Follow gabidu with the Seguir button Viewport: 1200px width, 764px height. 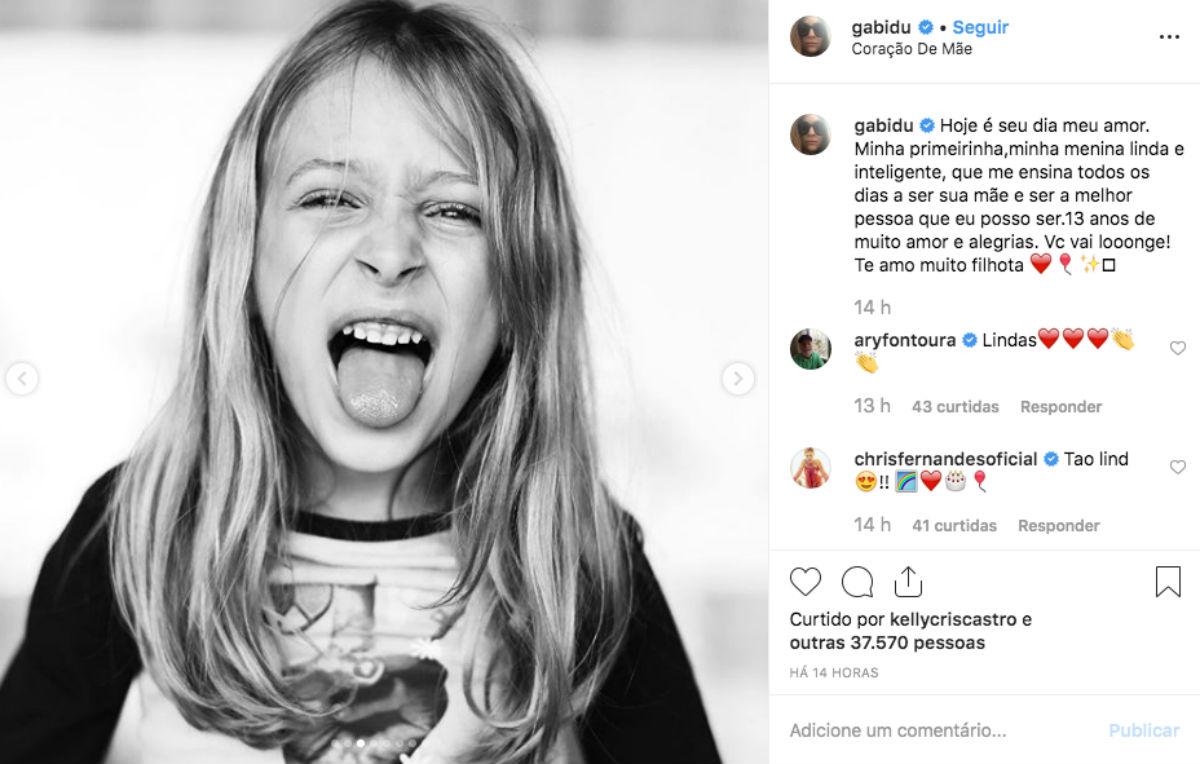click(980, 27)
